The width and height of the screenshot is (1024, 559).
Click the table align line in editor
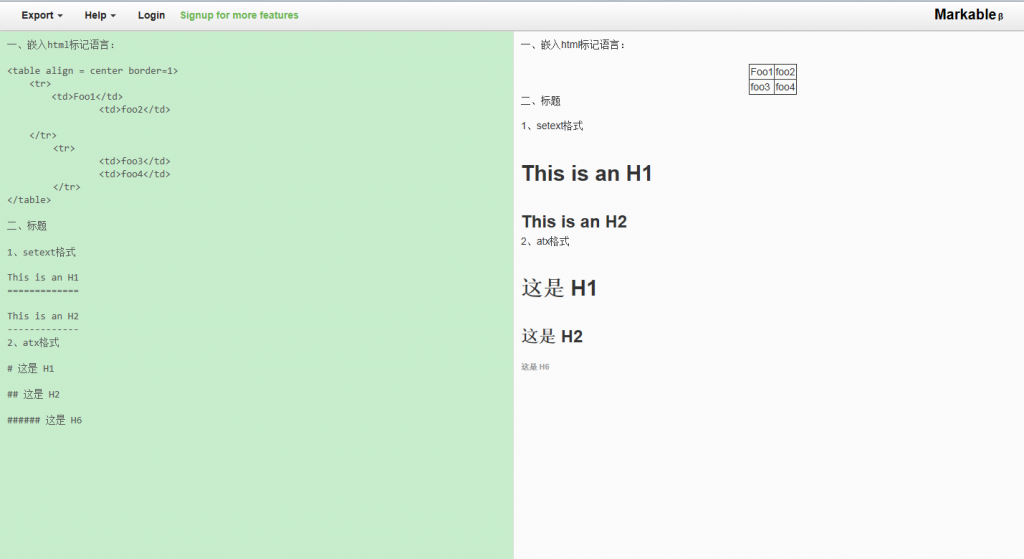92,71
